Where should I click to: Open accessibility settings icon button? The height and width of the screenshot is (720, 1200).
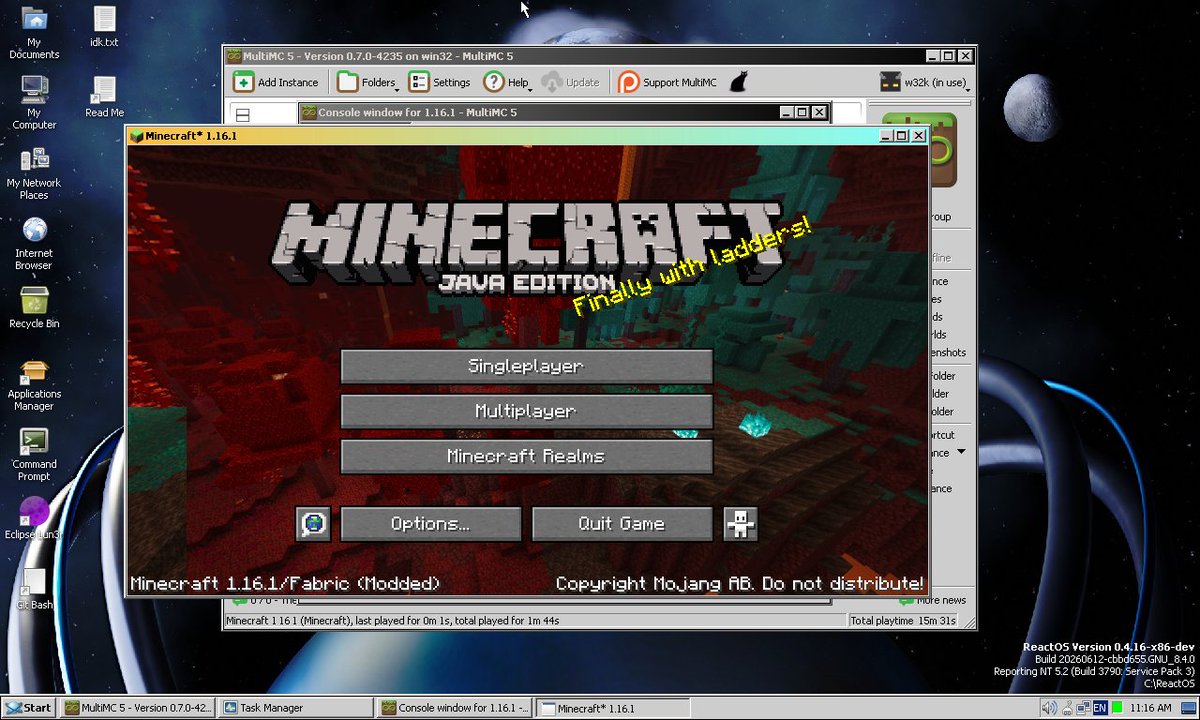(740, 524)
